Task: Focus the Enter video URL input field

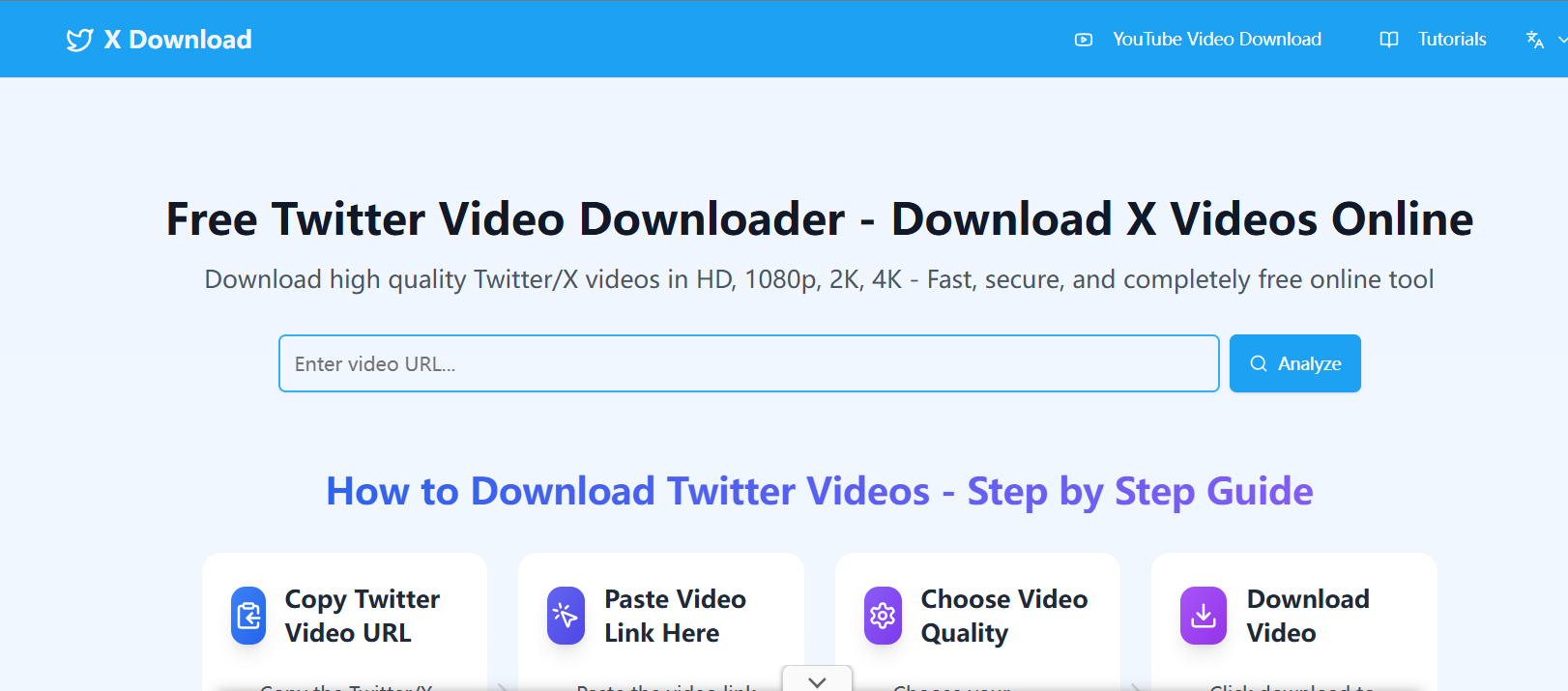Action: pos(749,363)
